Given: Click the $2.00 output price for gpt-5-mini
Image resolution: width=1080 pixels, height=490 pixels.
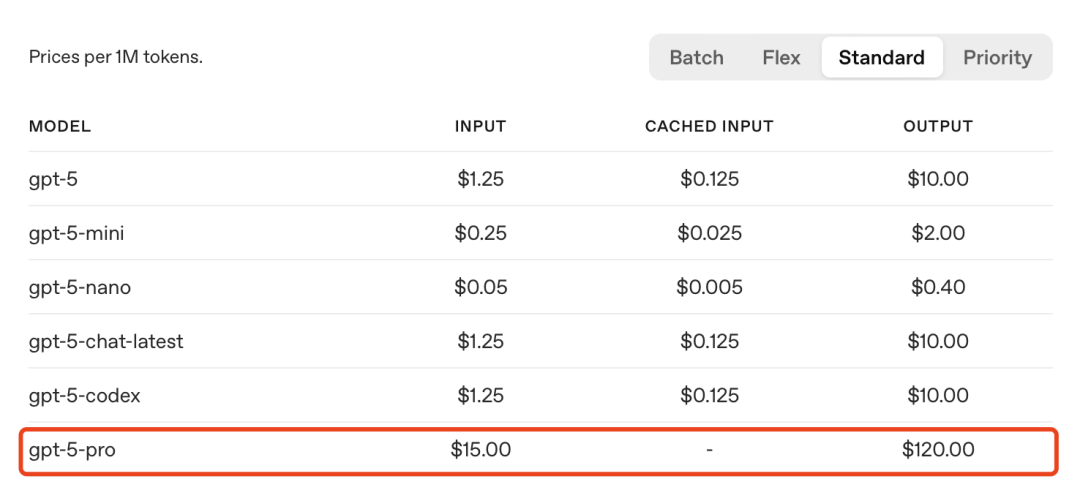Looking at the screenshot, I should click(x=937, y=233).
